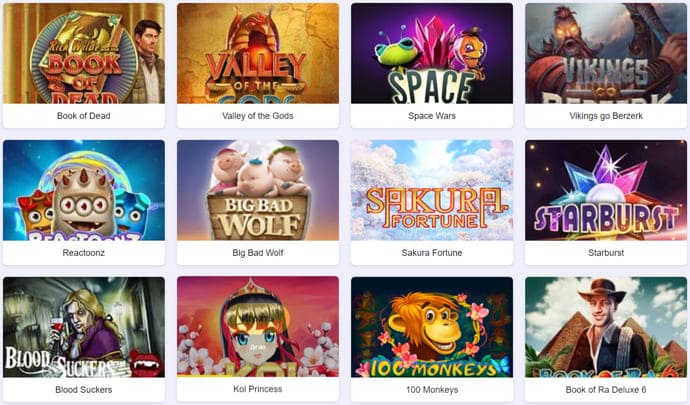Open the Koi Princess thumbnail
Screen dimensions: 690x405
[x=258, y=327]
